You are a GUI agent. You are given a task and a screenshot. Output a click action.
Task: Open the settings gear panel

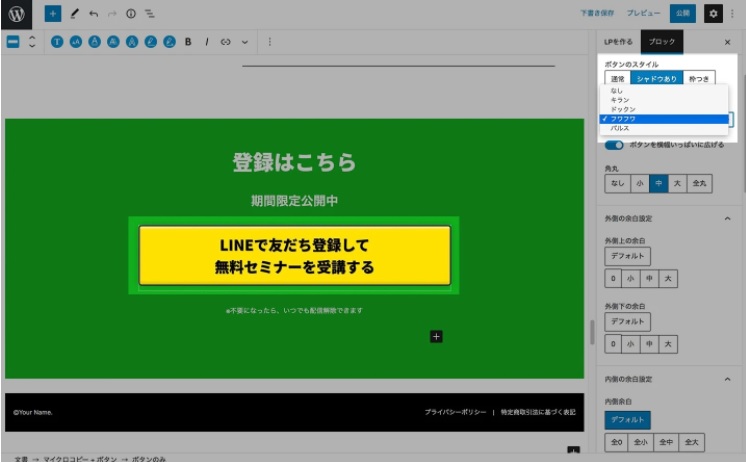point(713,14)
